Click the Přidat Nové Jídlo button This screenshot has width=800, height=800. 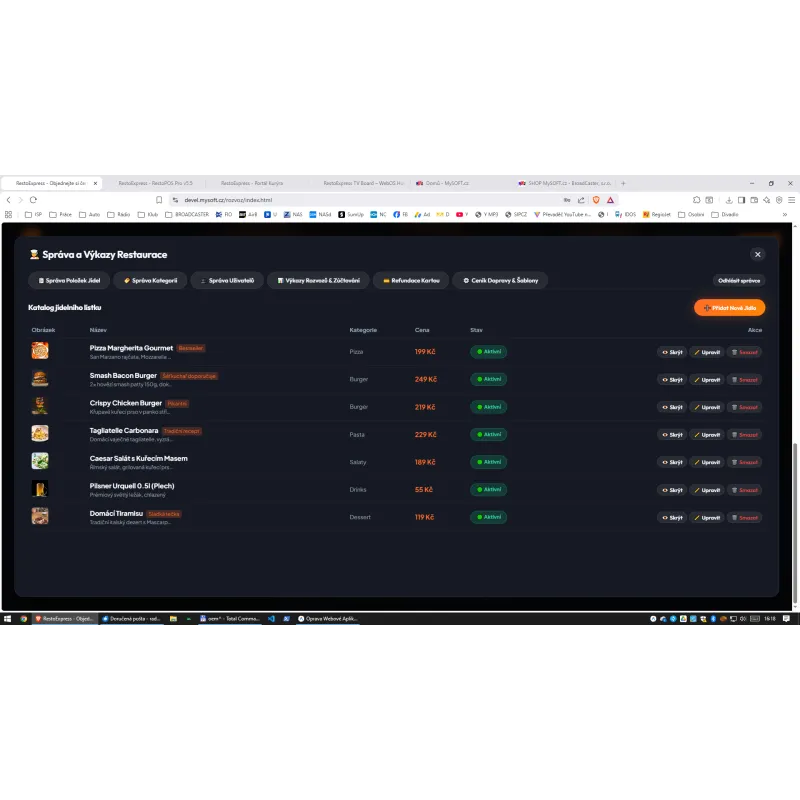point(730,308)
